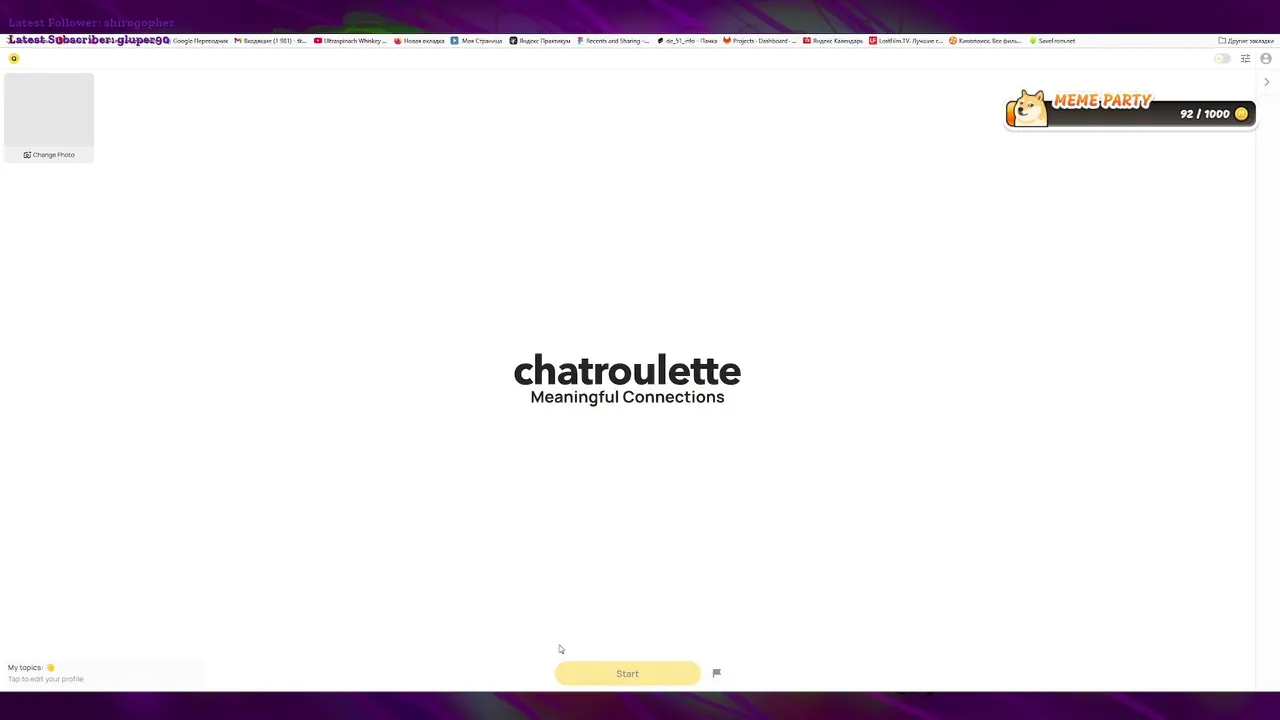
Task: Toggle the theme switch near settings
Action: click(1222, 59)
